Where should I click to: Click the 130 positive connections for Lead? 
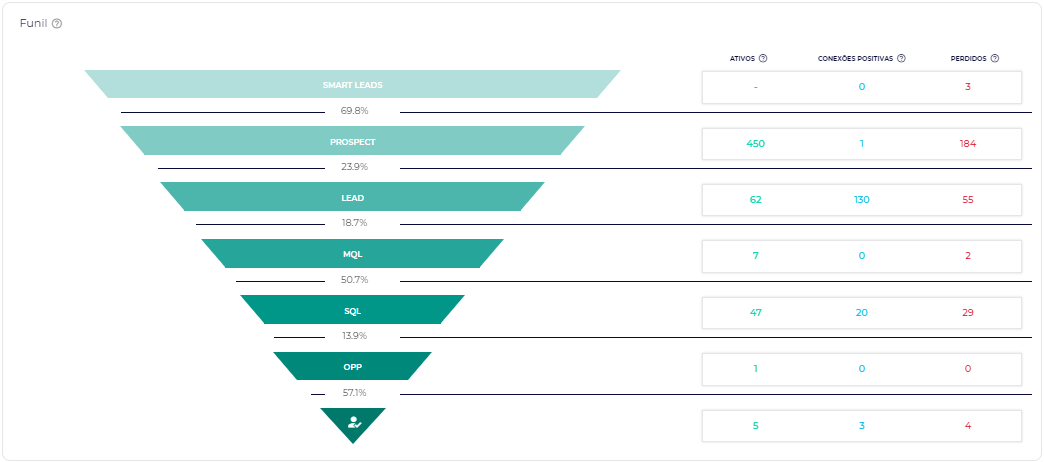(861, 200)
